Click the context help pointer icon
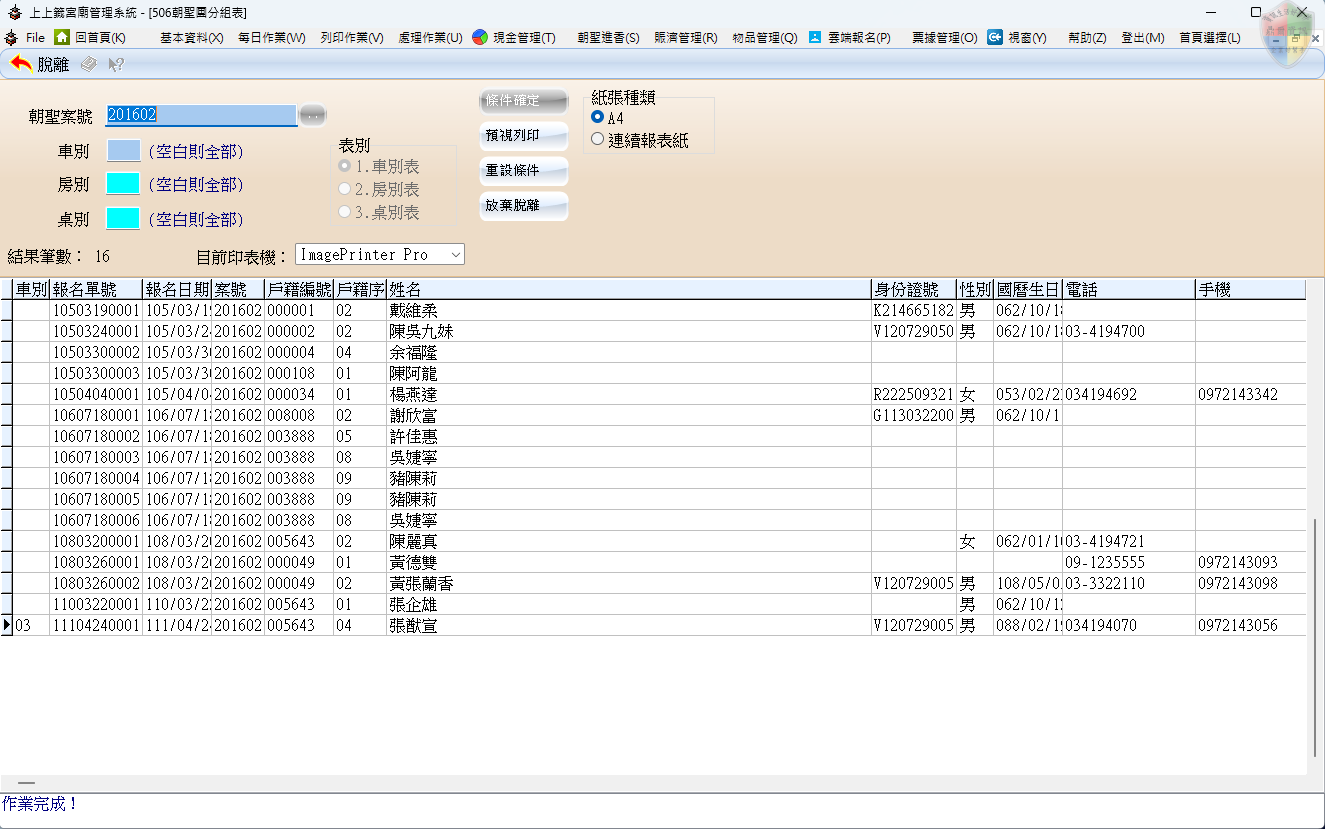Image resolution: width=1325 pixels, height=829 pixels. point(116,64)
